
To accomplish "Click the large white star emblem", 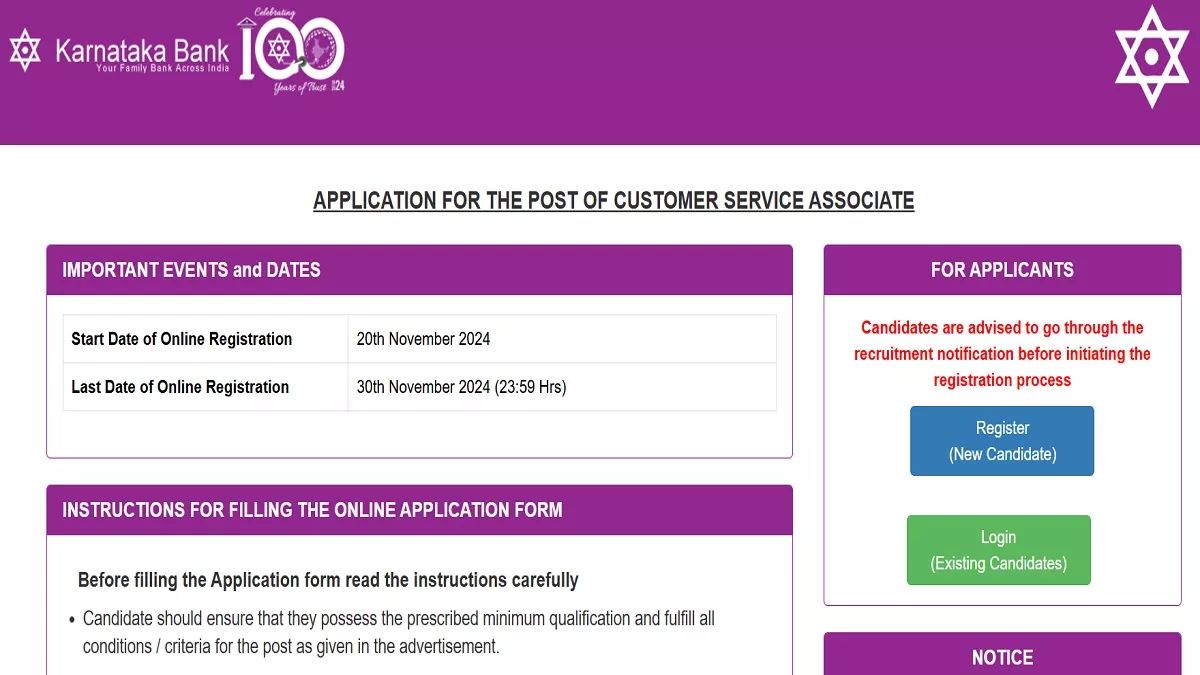I will (1151, 57).
